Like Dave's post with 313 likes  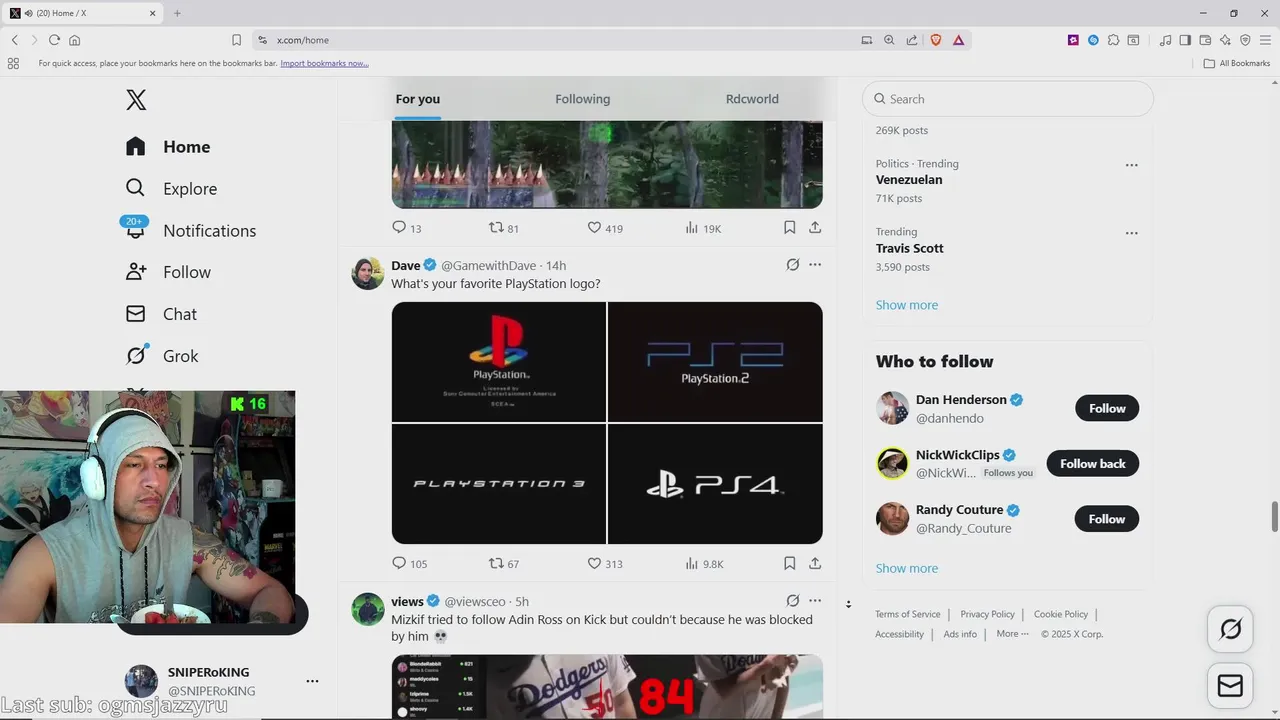pos(604,563)
